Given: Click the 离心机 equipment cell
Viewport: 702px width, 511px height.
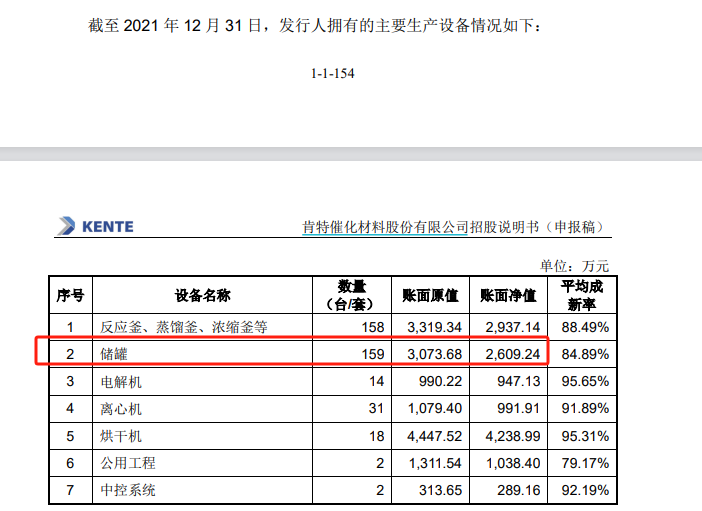Looking at the screenshot, I should (122, 408).
